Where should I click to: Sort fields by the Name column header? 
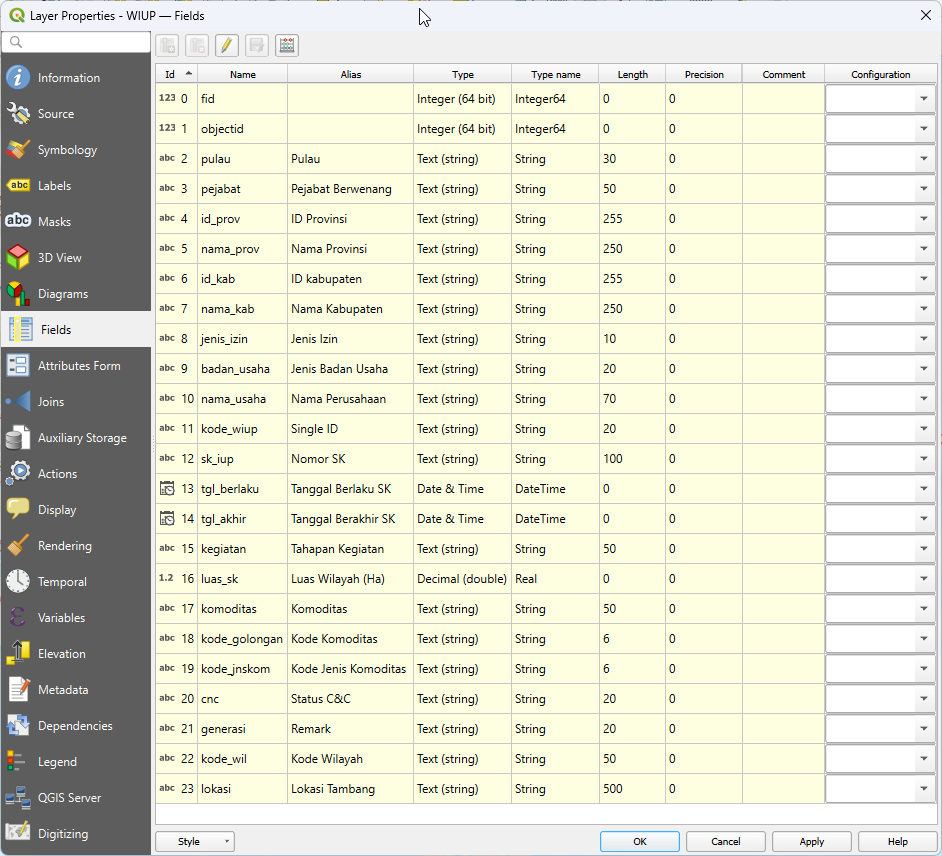[x=243, y=74]
